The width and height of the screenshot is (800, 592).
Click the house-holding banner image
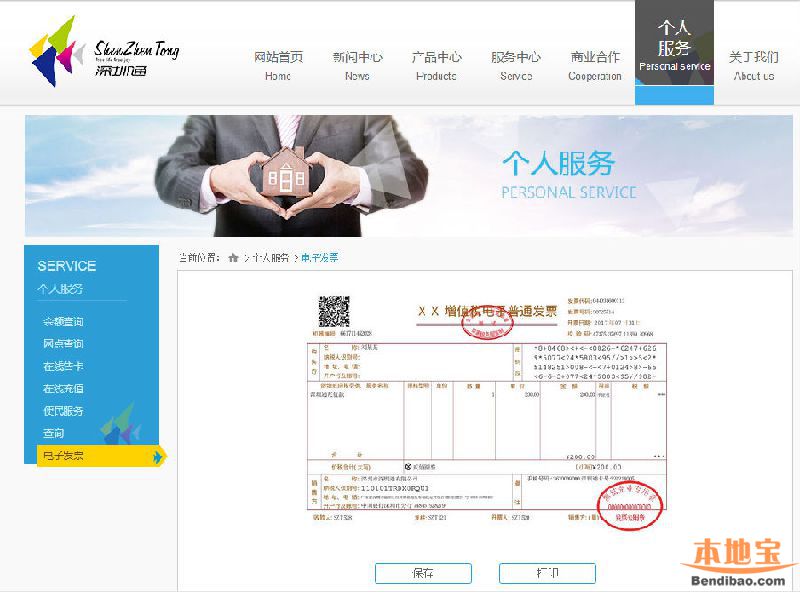coord(290,173)
